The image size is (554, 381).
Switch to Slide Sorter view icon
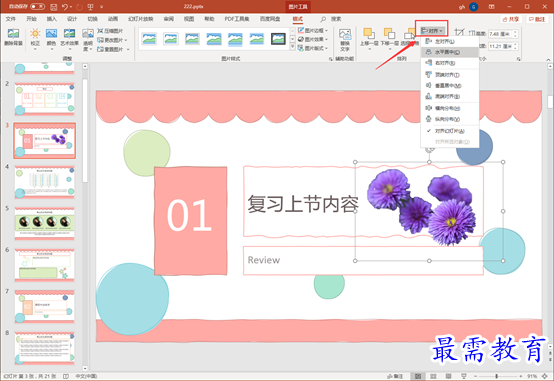(x=433, y=376)
